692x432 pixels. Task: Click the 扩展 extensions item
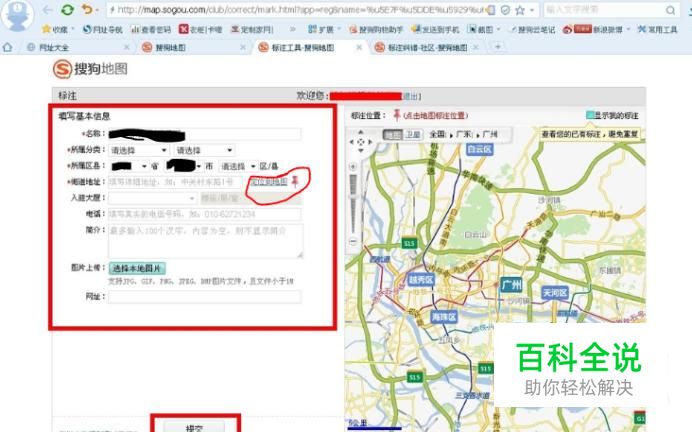point(321,30)
